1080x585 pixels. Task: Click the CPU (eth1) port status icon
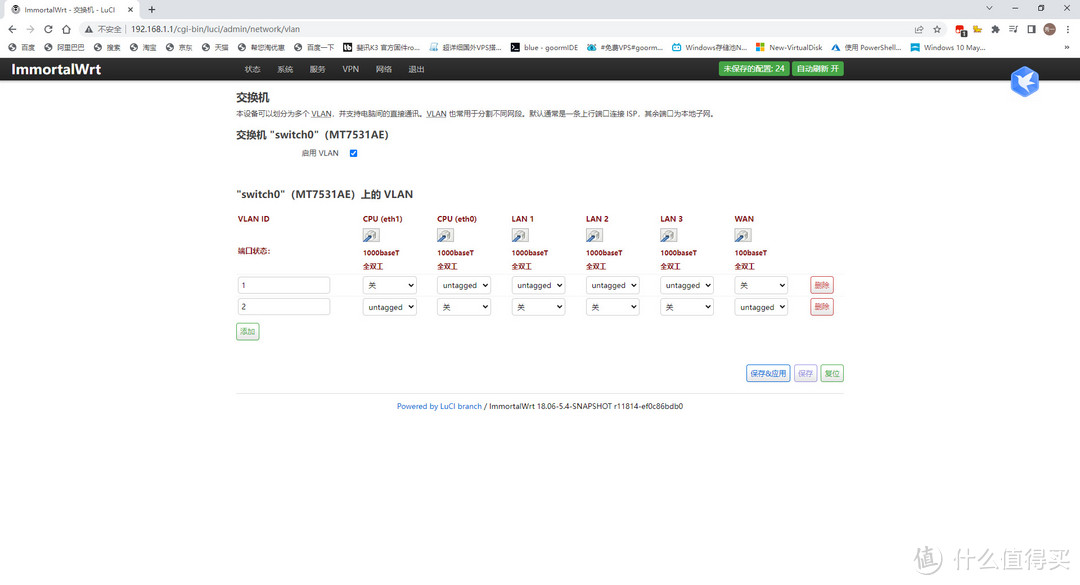point(371,236)
